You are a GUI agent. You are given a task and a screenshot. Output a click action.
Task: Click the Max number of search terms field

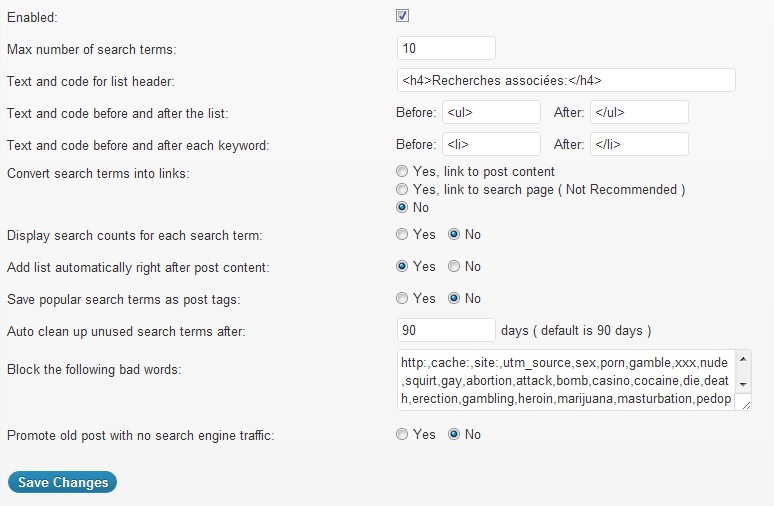[446, 48]
